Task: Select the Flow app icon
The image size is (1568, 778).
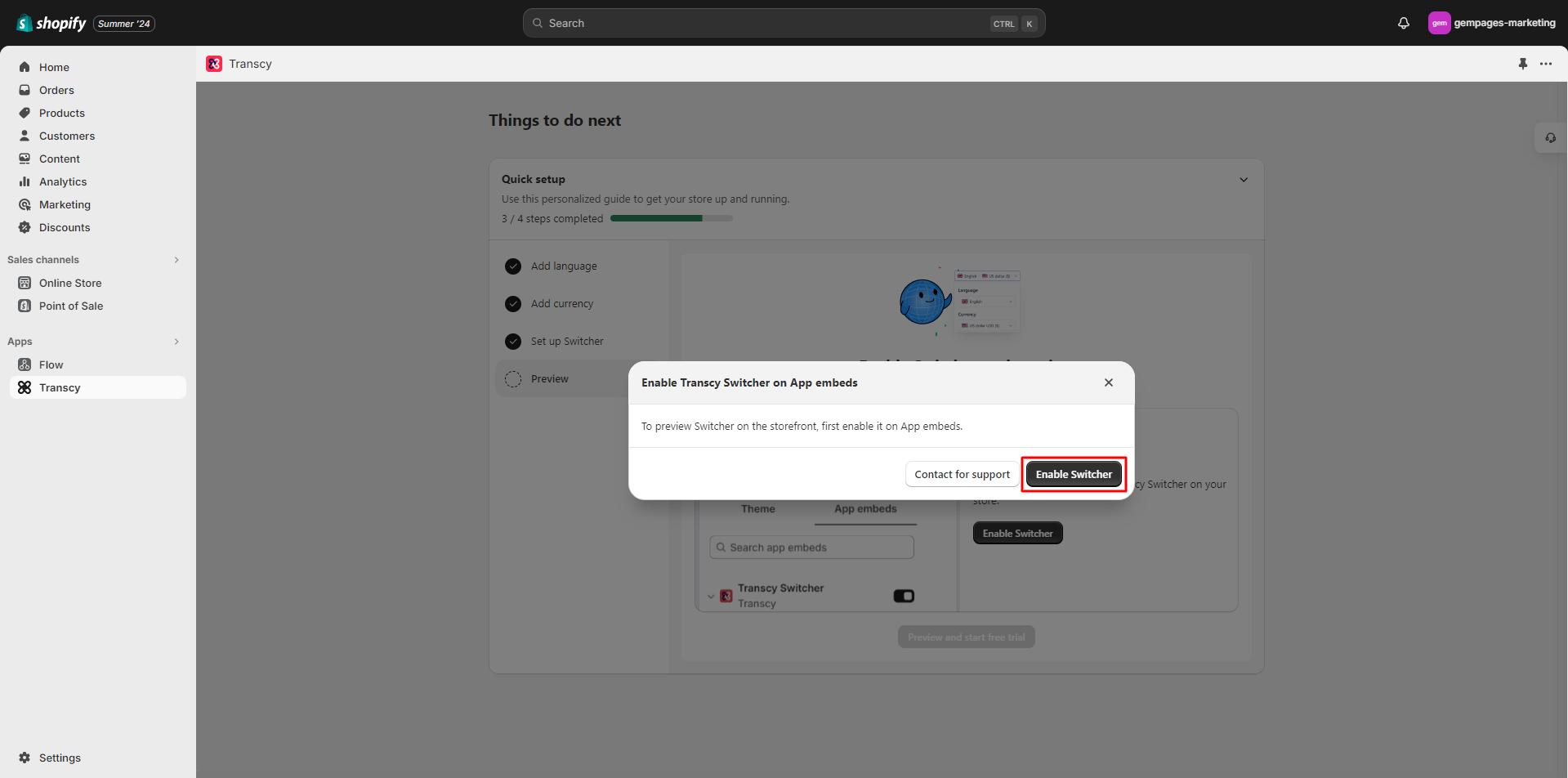Action: tap(25, 364)
